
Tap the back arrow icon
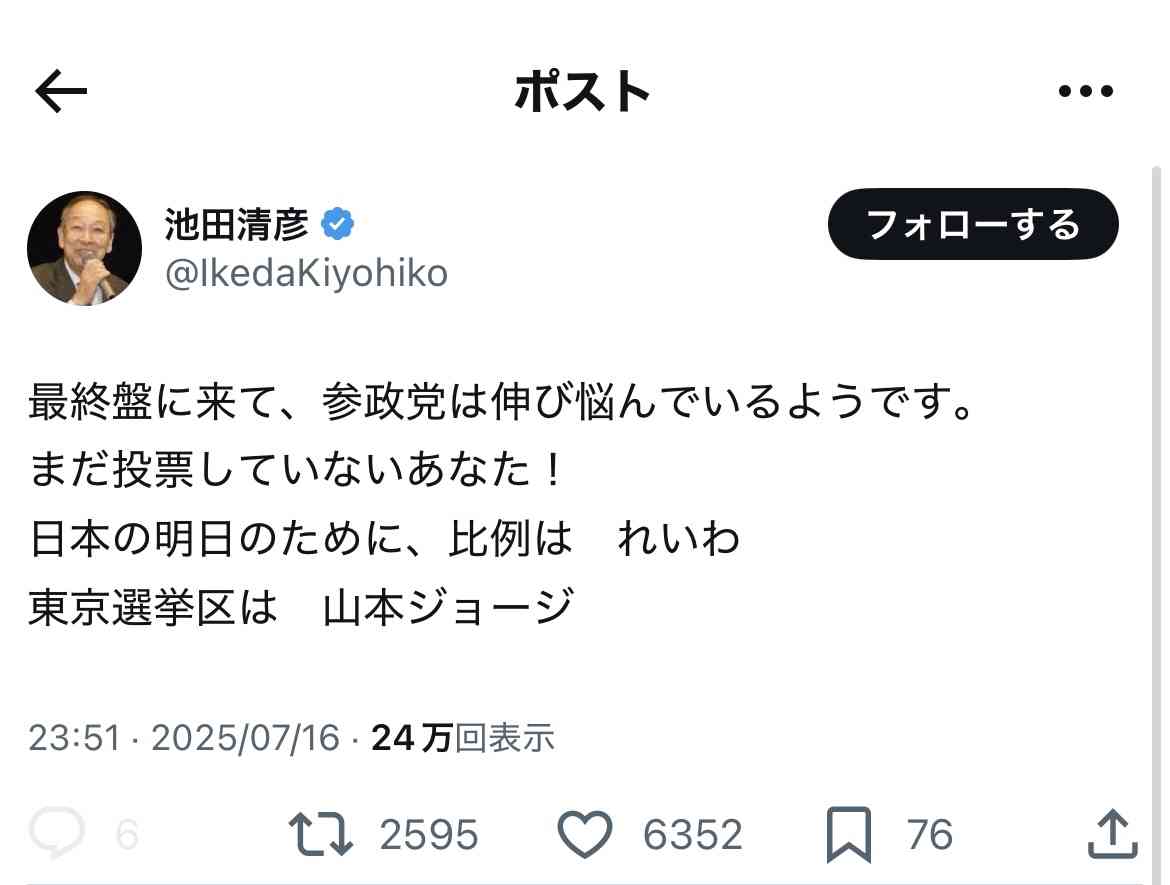point(61,91)
